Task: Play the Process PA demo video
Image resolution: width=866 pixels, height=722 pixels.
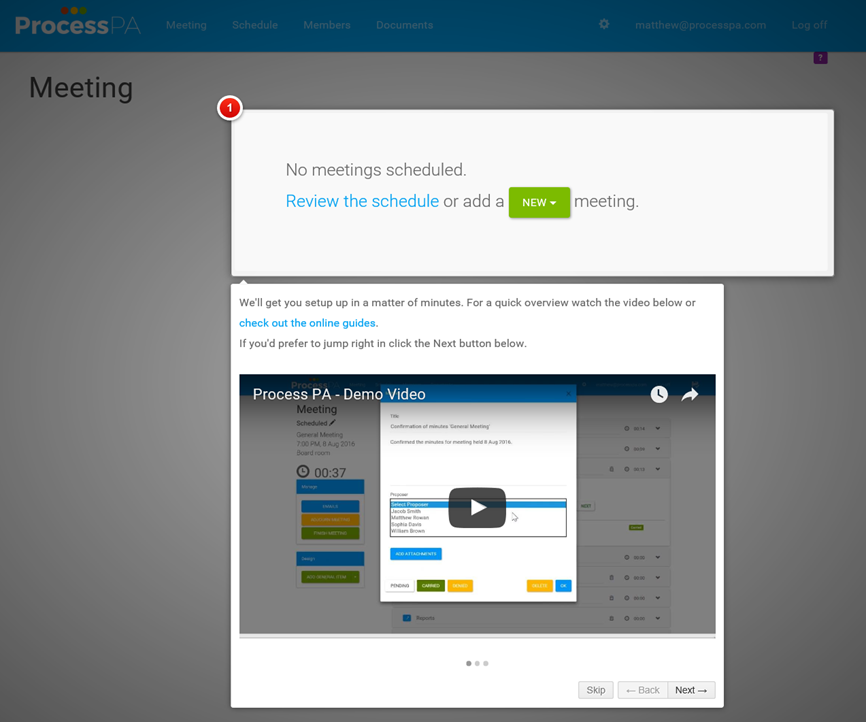Action: coord(477,507)
